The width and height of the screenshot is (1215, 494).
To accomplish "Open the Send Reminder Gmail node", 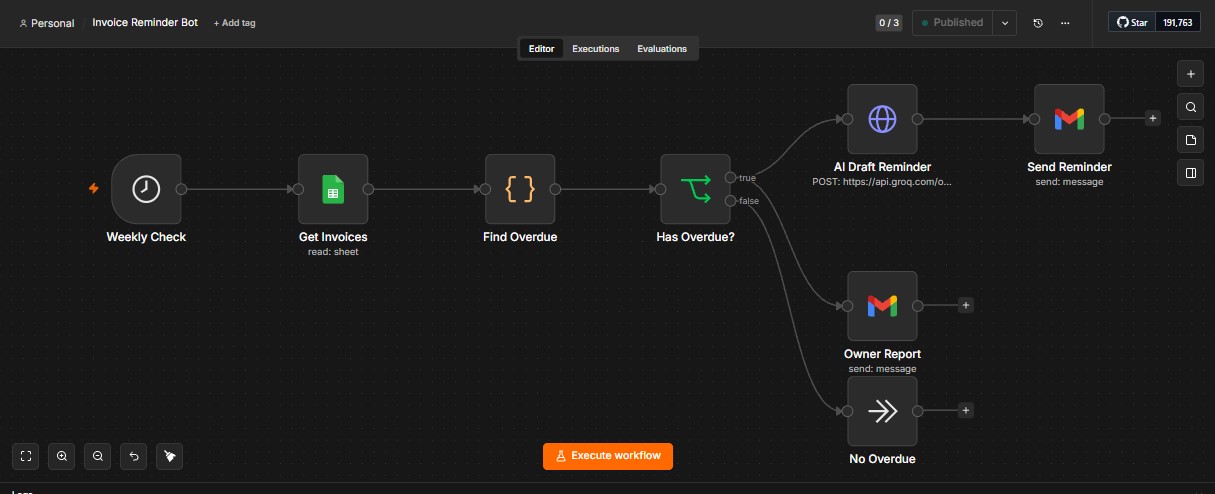I will pyautogui.click(x=1069, y=119).
